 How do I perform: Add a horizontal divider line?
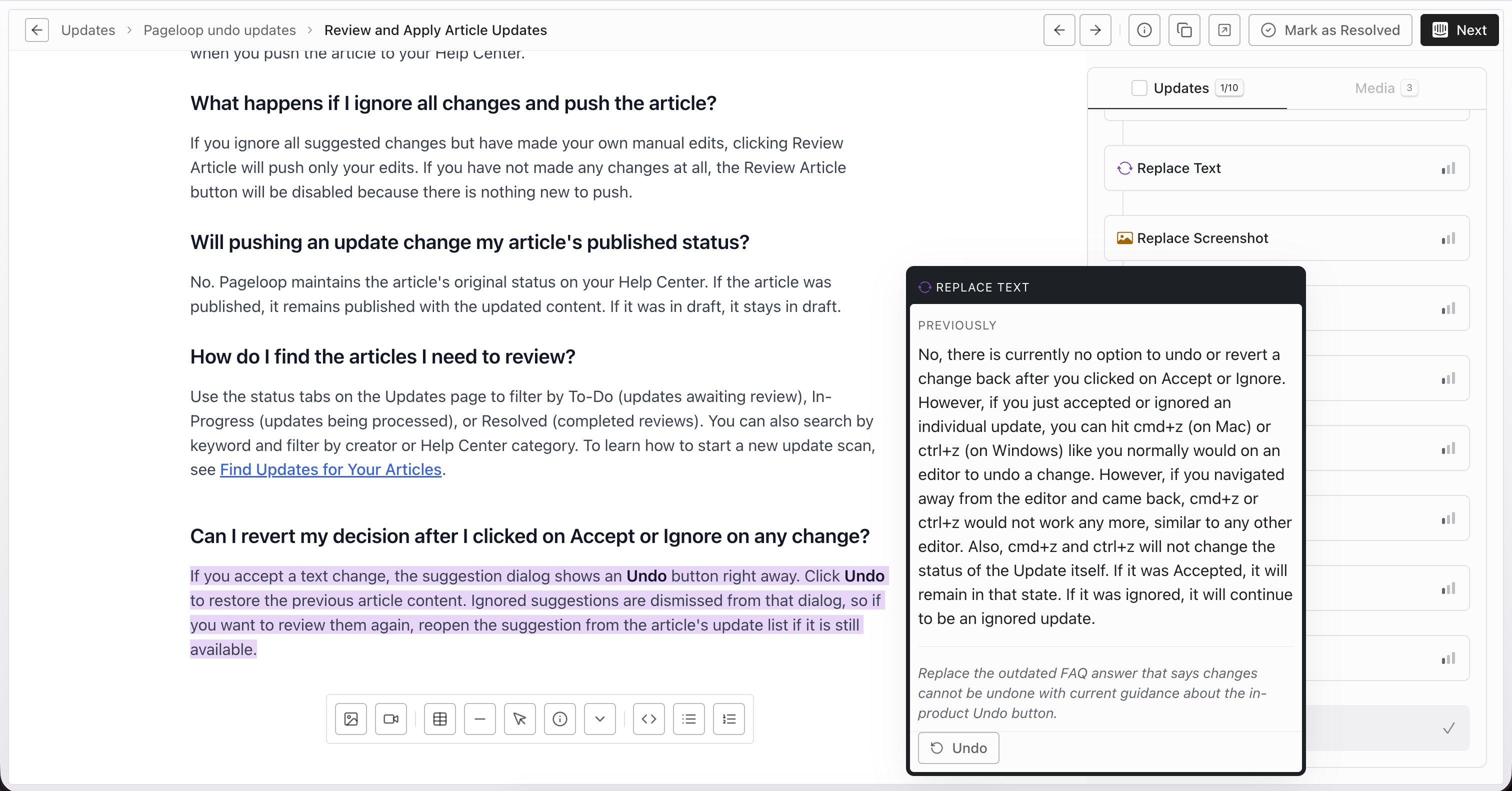coord(479,719)
